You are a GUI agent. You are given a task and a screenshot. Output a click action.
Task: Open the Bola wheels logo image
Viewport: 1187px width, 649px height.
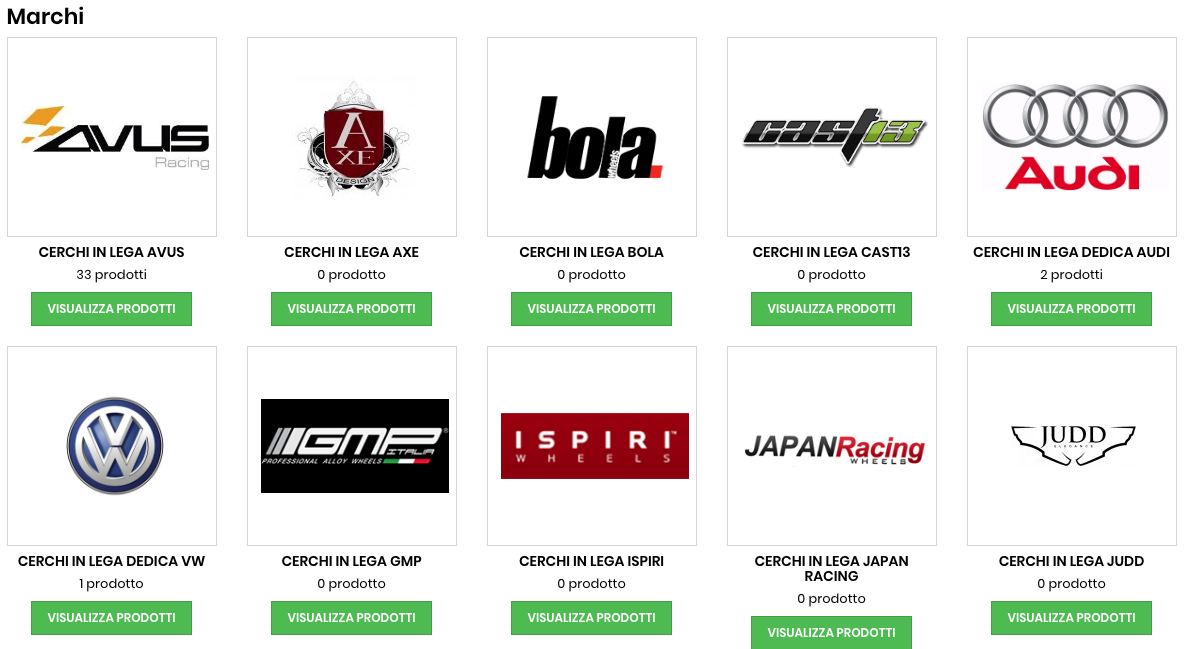coord(592,137)
